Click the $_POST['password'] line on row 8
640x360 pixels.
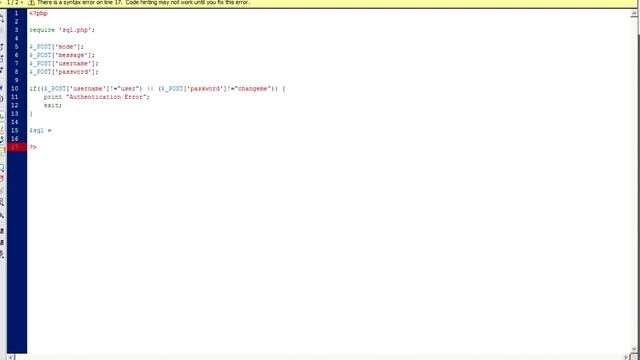[x=64, y=72]
